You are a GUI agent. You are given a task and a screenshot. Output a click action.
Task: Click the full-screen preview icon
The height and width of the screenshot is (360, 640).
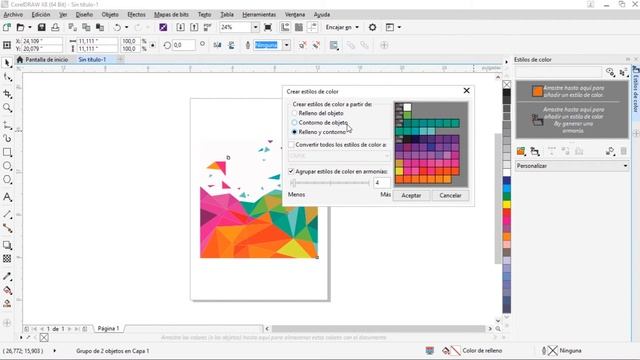click(268, 27)
